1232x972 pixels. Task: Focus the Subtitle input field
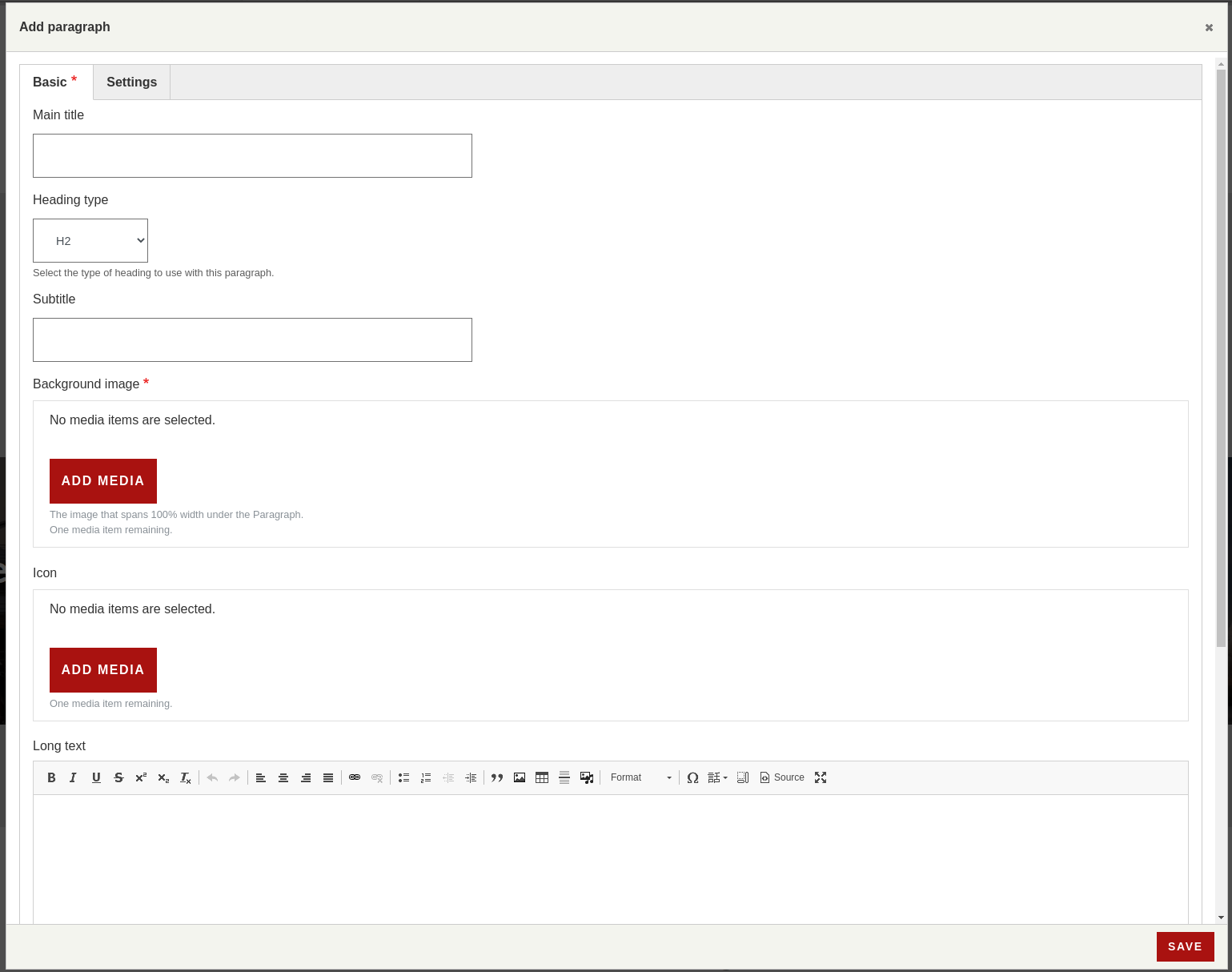252,339
